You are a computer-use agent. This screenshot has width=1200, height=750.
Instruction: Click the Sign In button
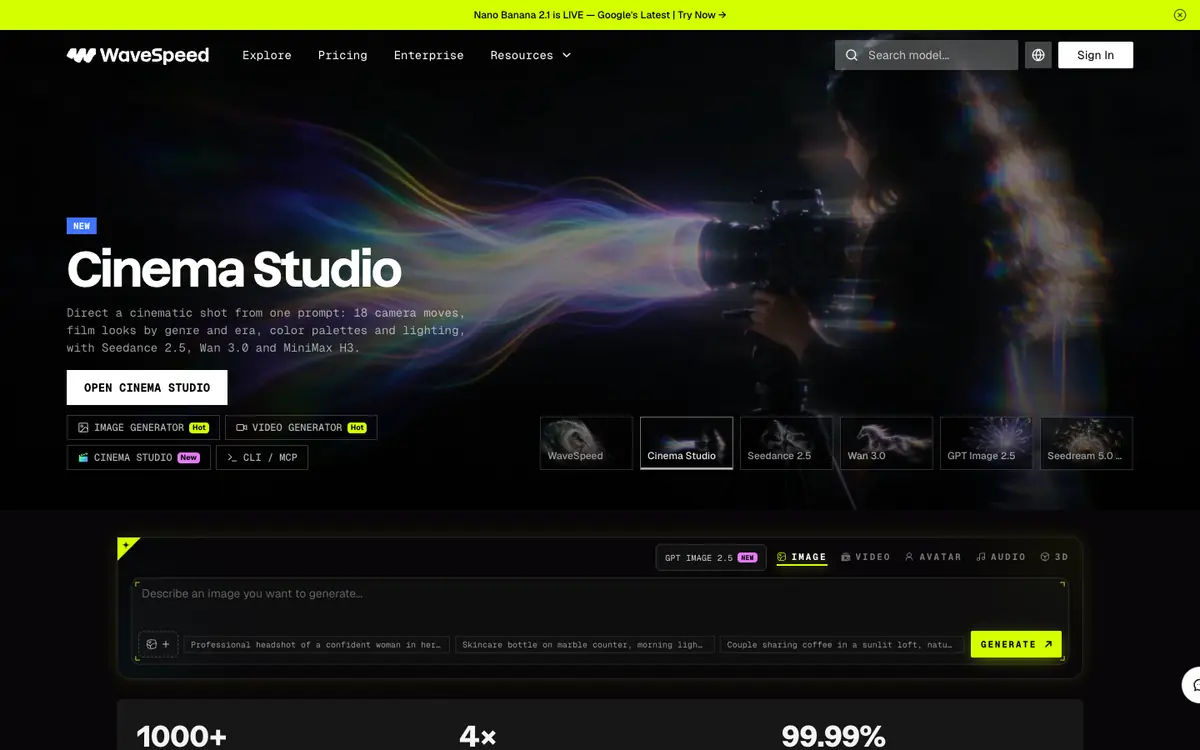coord(1095,55)
